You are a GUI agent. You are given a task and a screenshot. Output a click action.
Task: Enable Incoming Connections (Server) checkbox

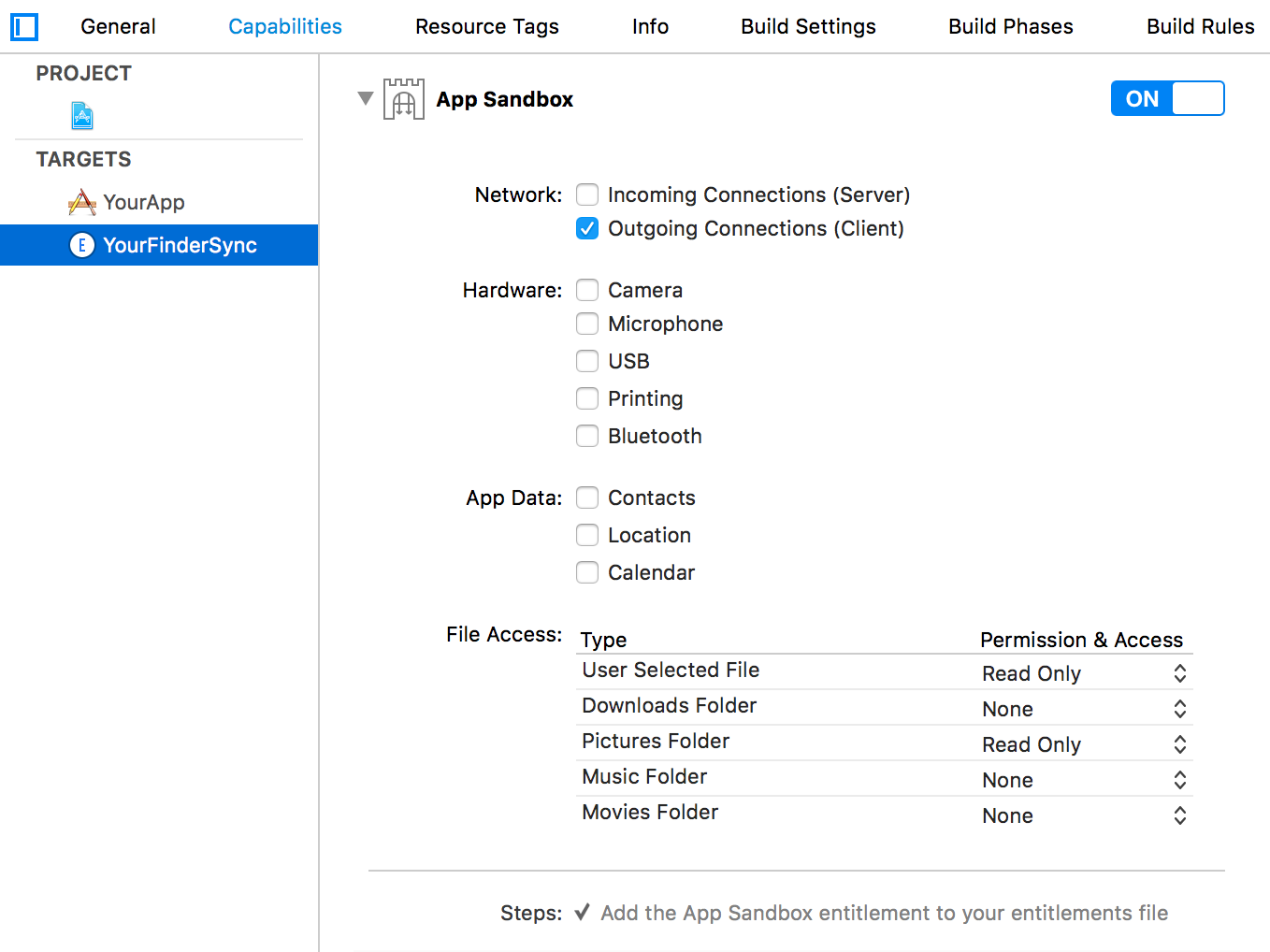coord(587,195)
